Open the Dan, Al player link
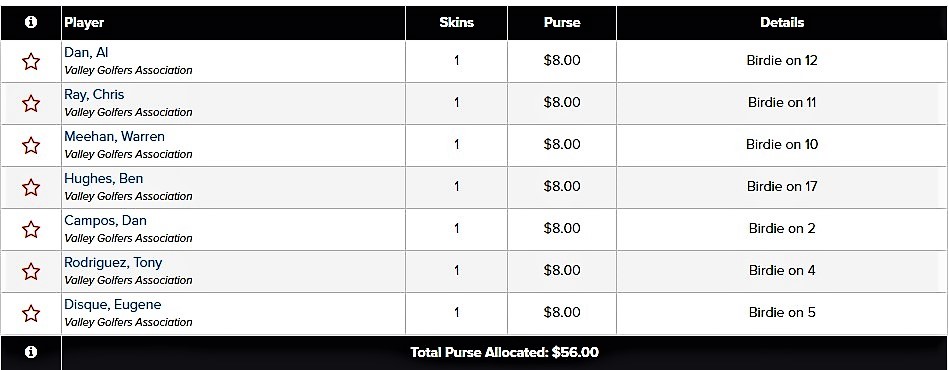The width and height of the screenshot is (949, 370). click(x=87, y=53)
